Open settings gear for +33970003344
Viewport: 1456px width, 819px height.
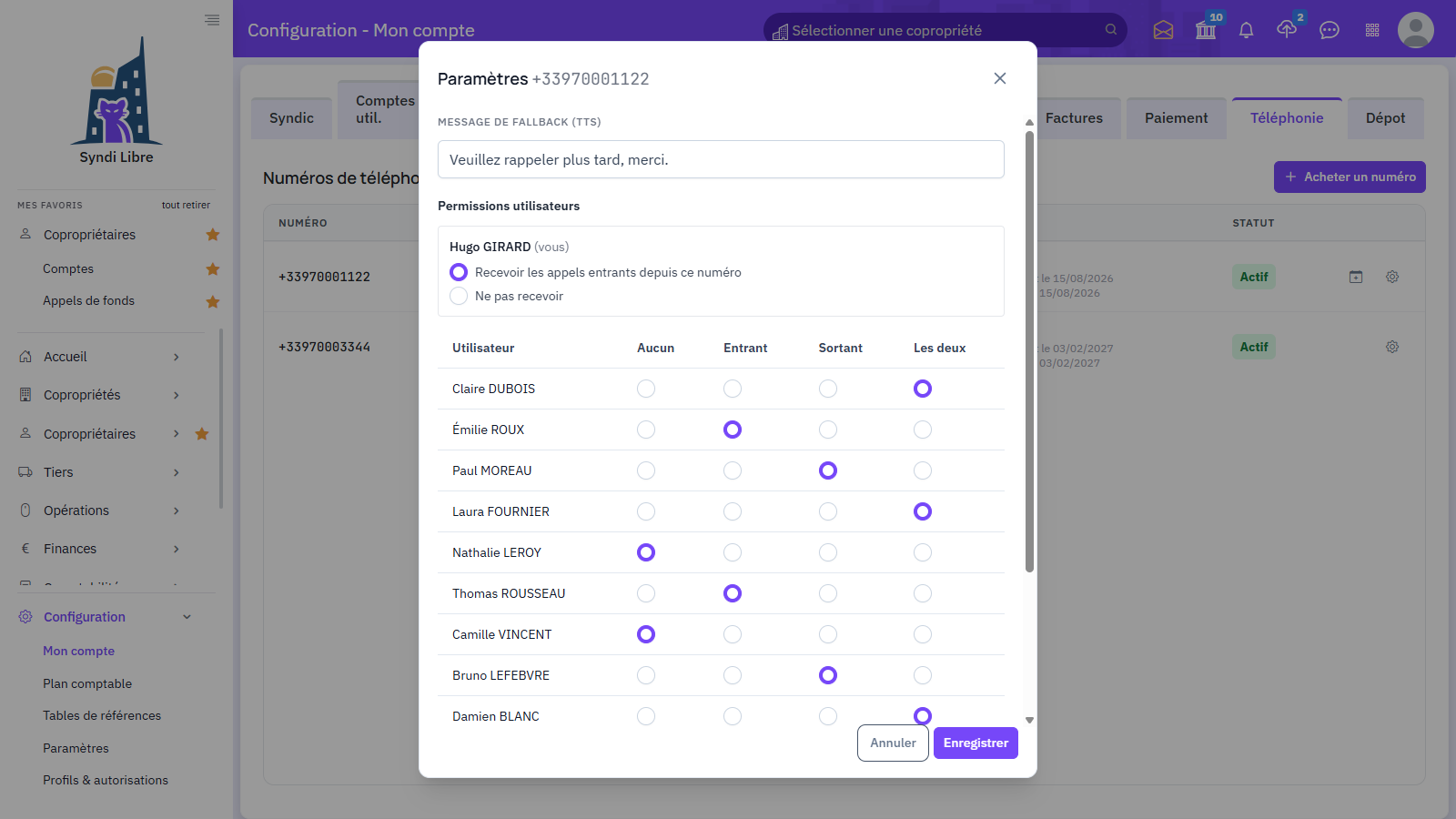[1392, 347]
